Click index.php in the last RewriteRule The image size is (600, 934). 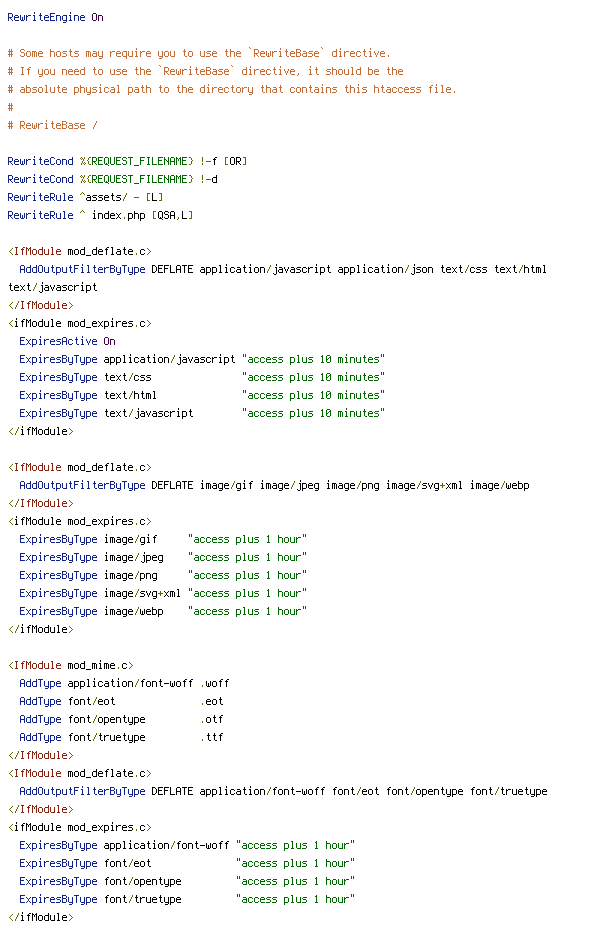(x=119, y=215)
